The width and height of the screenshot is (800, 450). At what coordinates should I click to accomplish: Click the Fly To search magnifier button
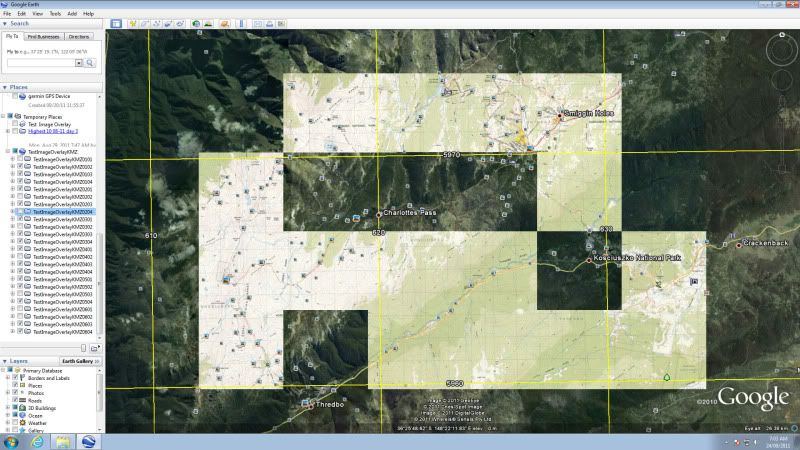[x=90, y=63]
